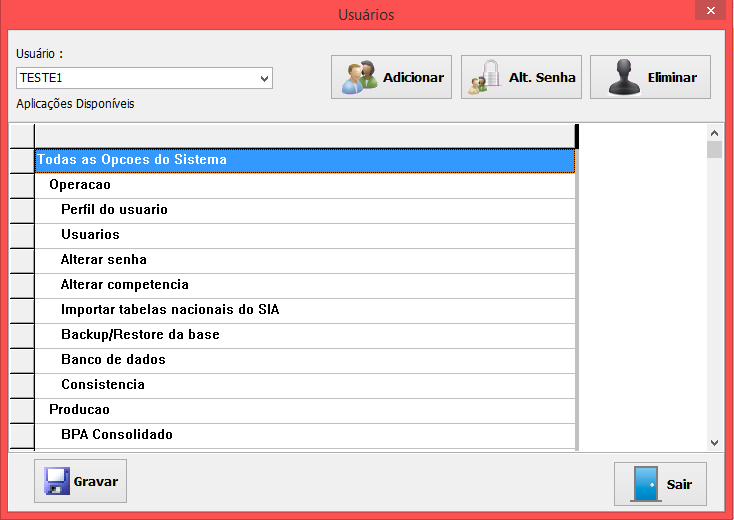
Task: Toggle row selector beside Usuarios
Action: (x=21, y=235)
